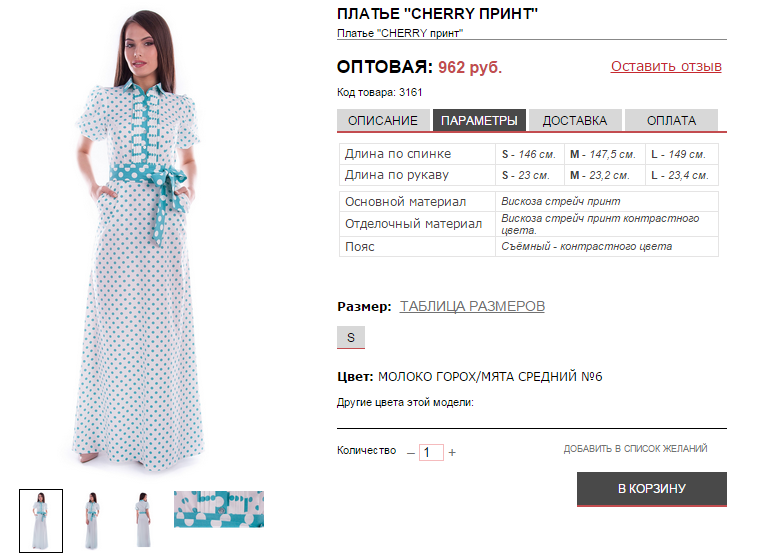Show the ДОСТАВКА tab
The height and width of the screenshot is (553, 773).
[x=574, y=120]
